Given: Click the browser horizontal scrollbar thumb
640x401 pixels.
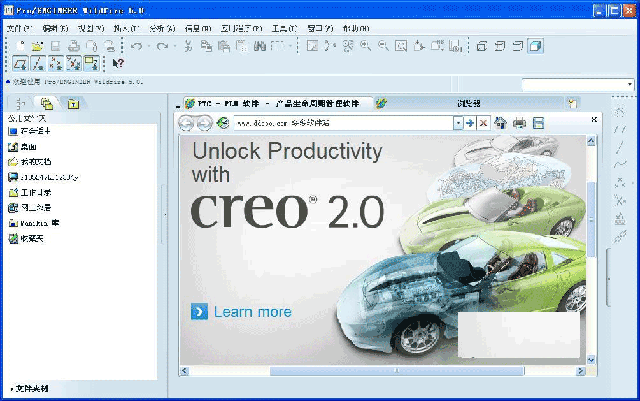Looking at the screenshot, I should (x=397, y=371).
